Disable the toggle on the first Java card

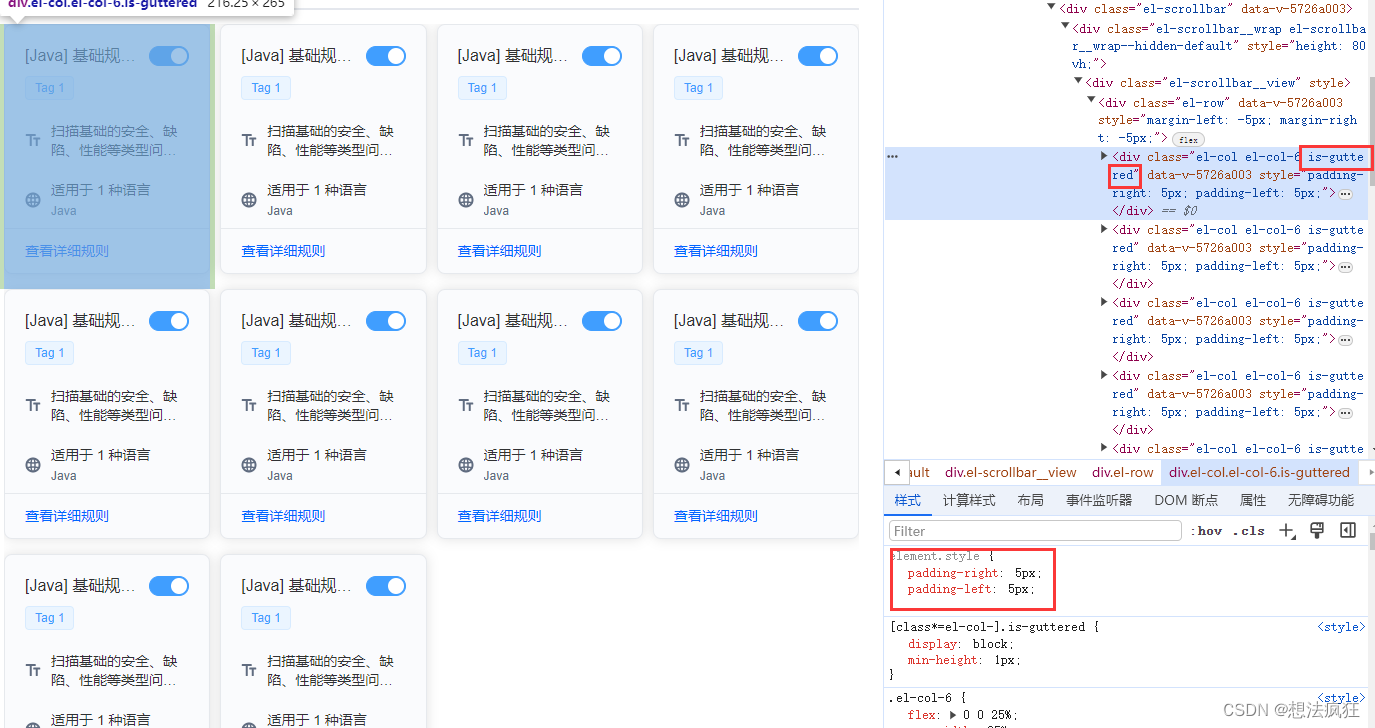coord(168,55)
